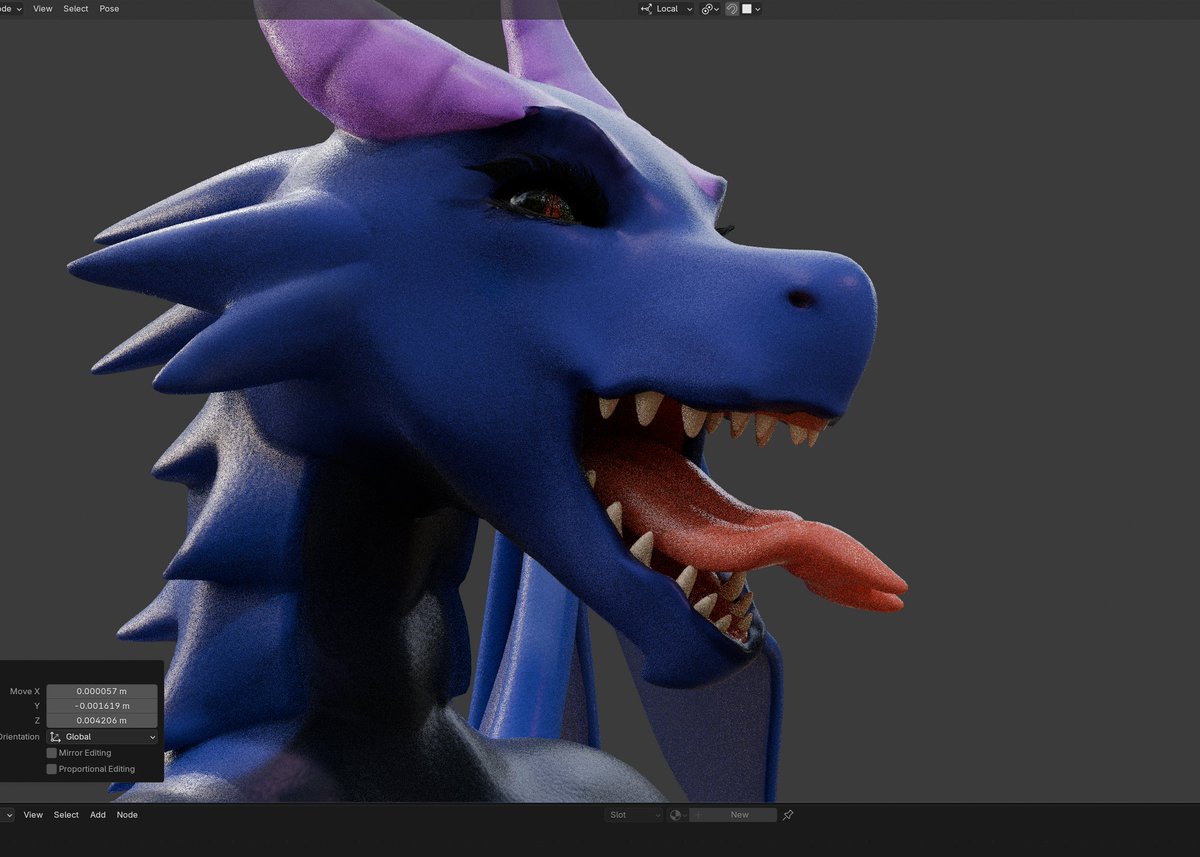
Task: Click the Move X value field
Action: (x=102, y=691)
